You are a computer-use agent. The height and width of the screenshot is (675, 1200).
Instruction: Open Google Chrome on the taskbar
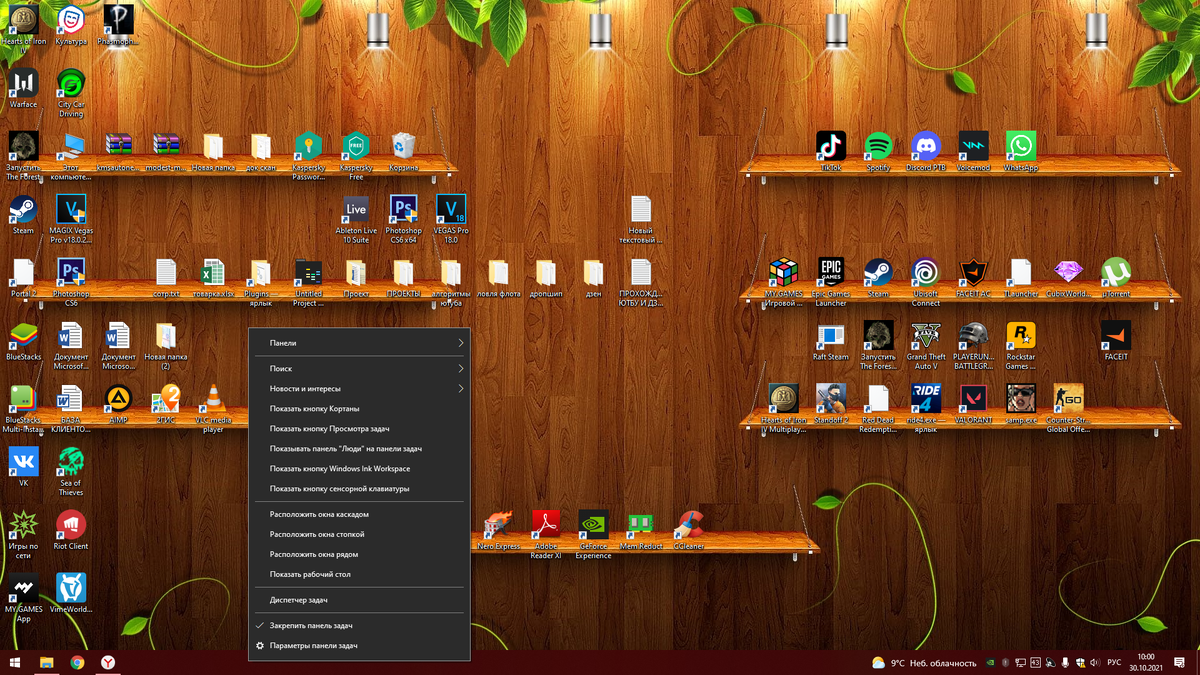(77, 662)
